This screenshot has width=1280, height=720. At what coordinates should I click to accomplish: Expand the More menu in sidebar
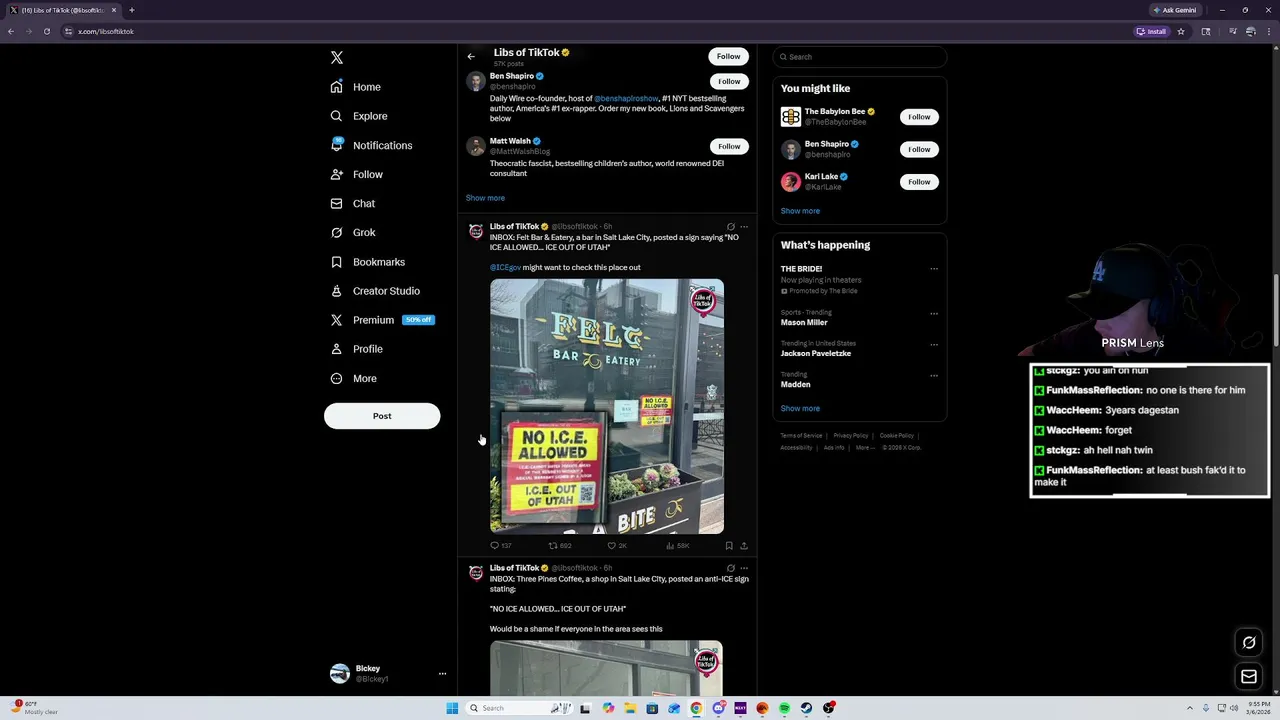coord(354,378)
